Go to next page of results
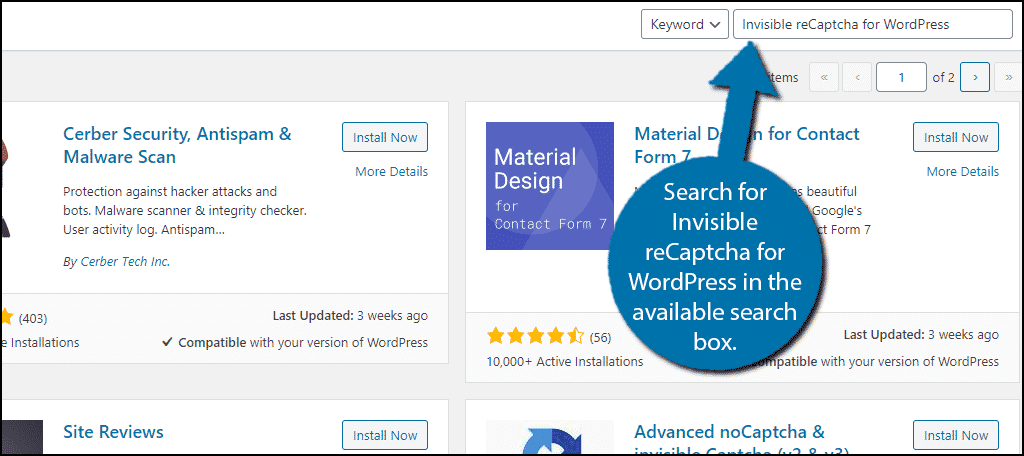 (975, 77)
